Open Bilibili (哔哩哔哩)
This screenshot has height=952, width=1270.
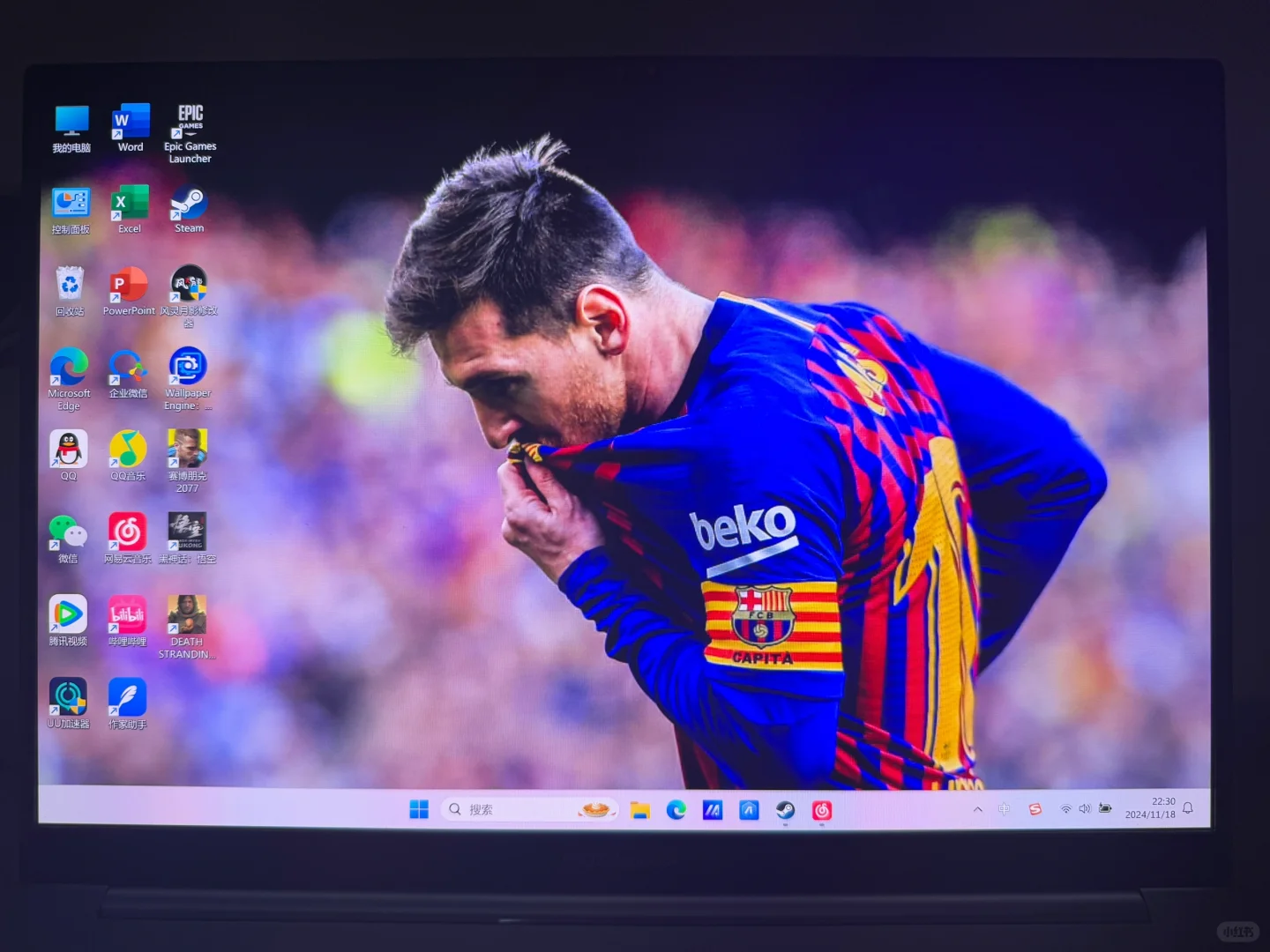(x=128, y=615)
